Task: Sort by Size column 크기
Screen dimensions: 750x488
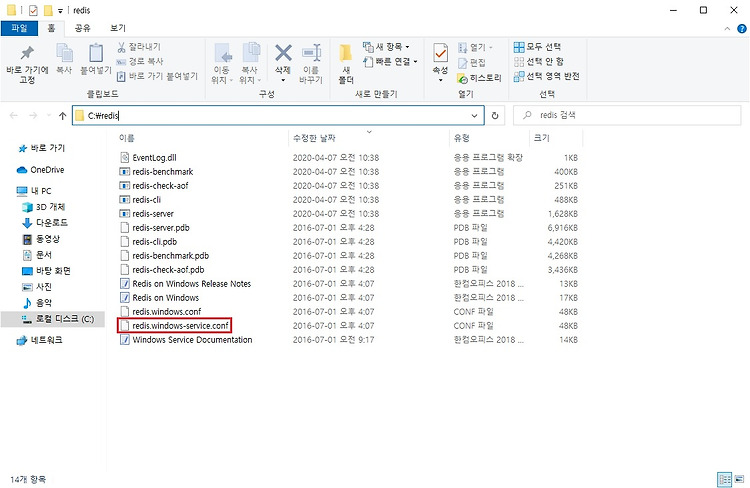Action: (x=541, y=138)
